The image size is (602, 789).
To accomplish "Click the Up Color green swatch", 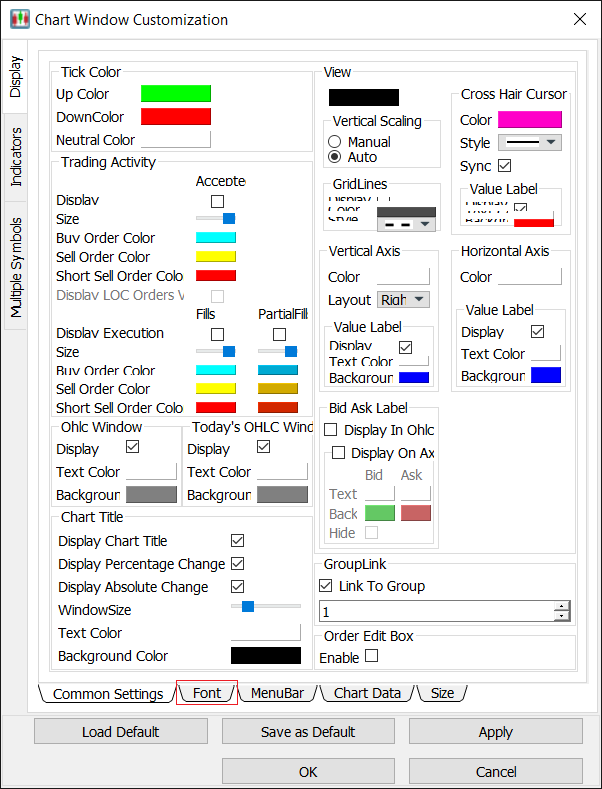I will pos(176,94).
